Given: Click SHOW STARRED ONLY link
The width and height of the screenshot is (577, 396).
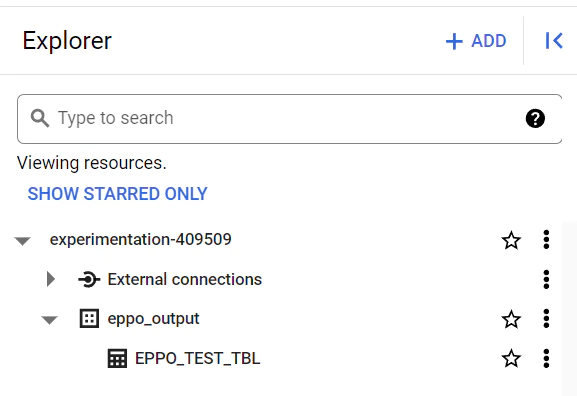Looking at the screenshot, I should tap(118, 194).
